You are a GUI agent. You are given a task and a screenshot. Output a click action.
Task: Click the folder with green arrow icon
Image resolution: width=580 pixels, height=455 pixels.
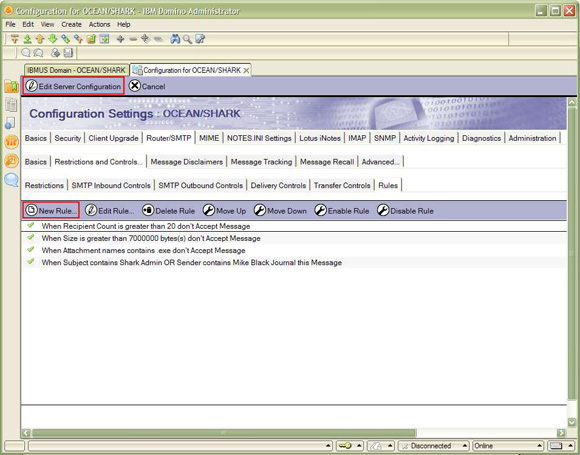[x=91, y=39]
